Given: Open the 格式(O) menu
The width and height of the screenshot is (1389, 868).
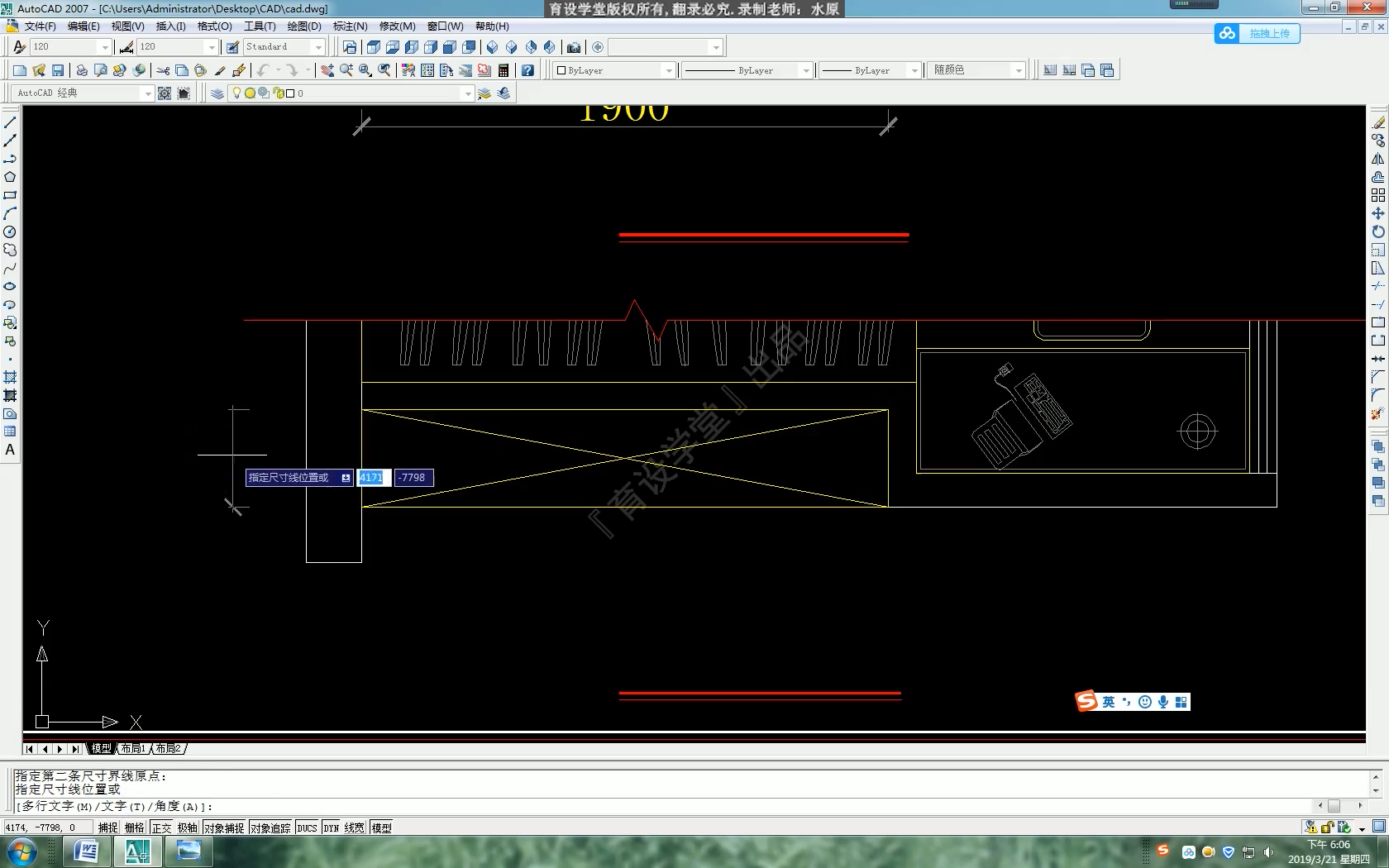Looking at the screenshot, I should point(215,26).
